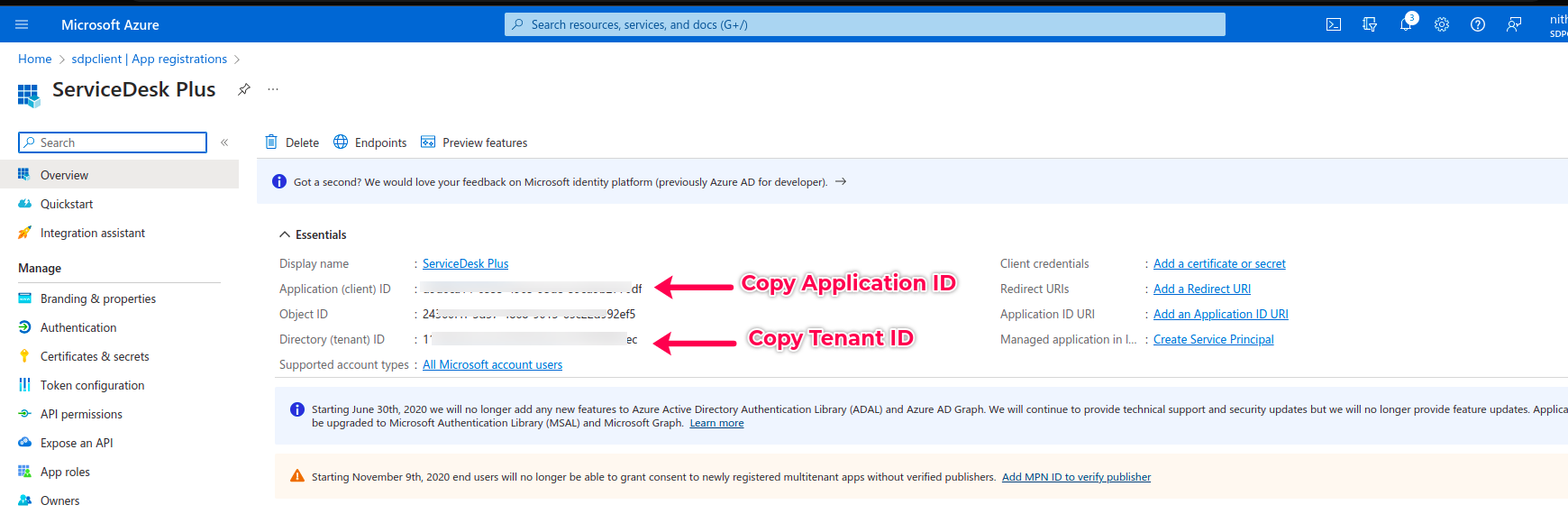The height and width of the screenshot is (514, 1568).
Task: Open the directories and subscriptions filter icon
Action: click(x=1370, y=24)
